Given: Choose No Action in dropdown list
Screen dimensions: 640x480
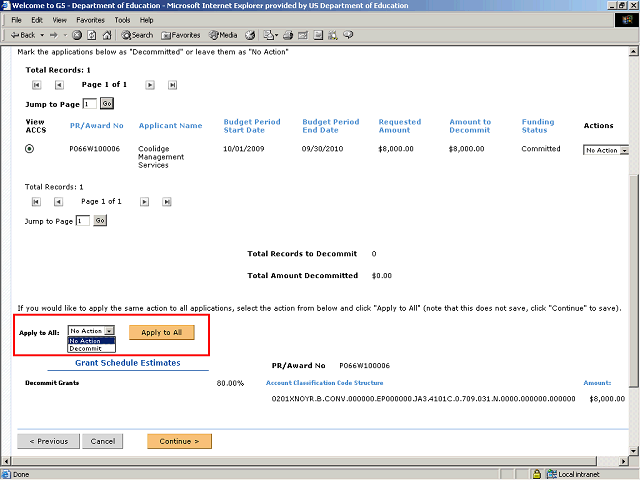Looking at the screenshot, I should tap(91, 341).
